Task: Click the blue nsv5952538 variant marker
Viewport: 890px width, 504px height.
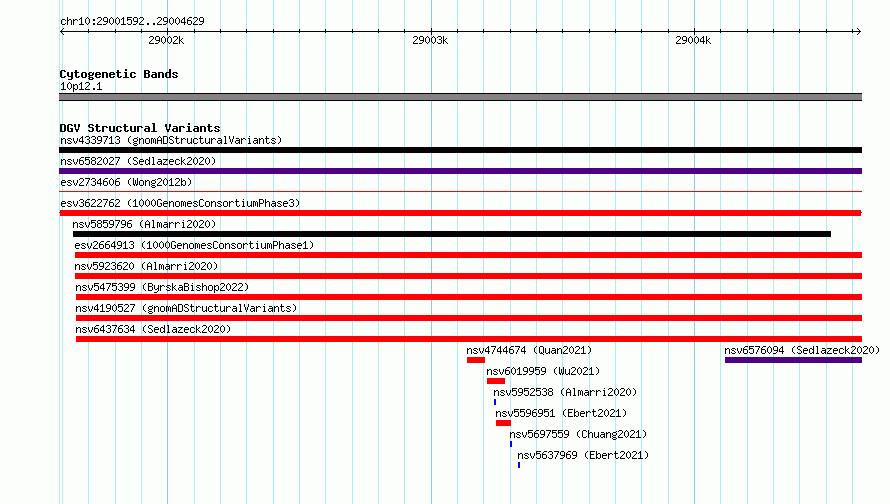Action: (495, 402)
